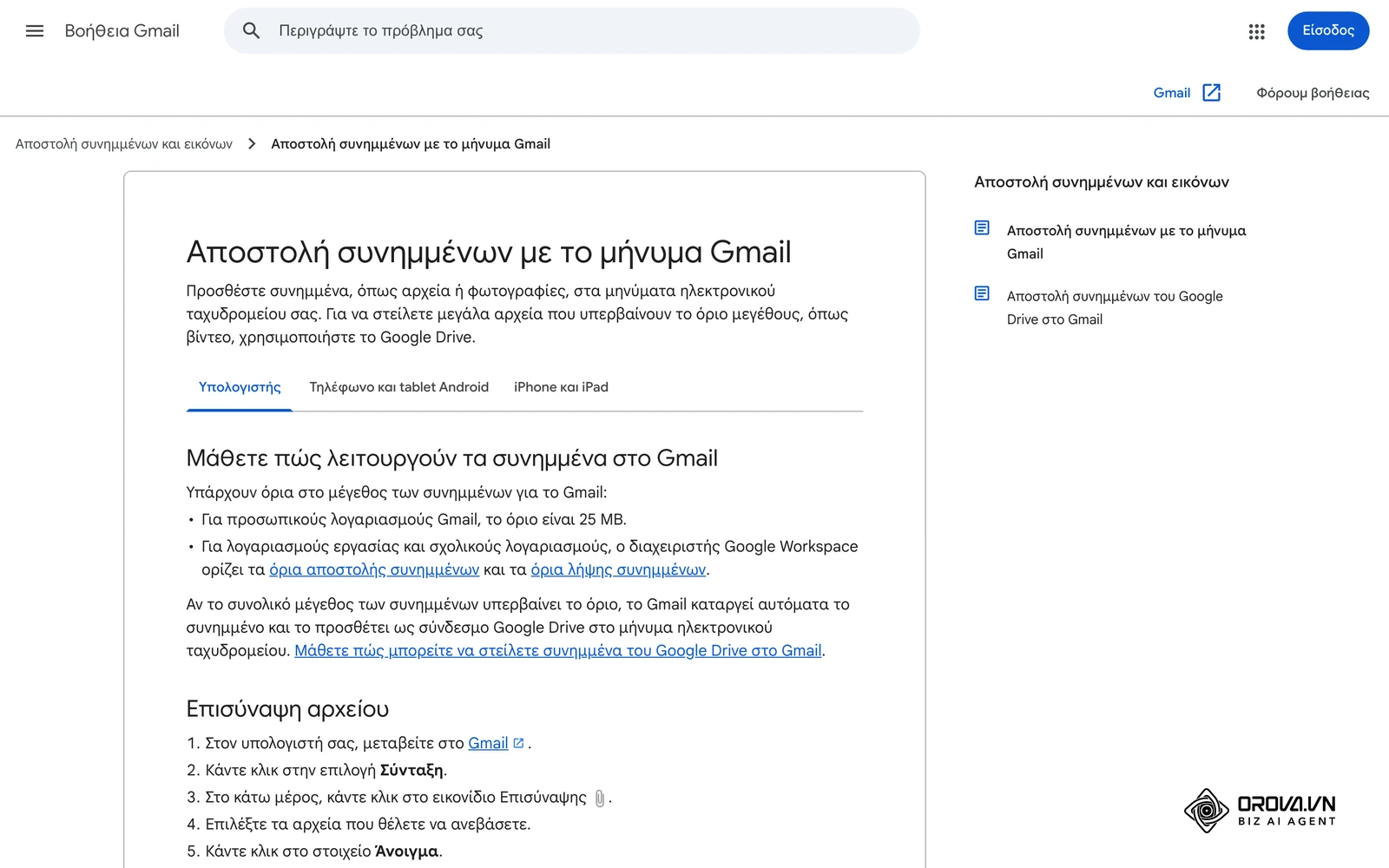Select the Υπολογιστής tab

pyautogui.click(x=240, y=387)
